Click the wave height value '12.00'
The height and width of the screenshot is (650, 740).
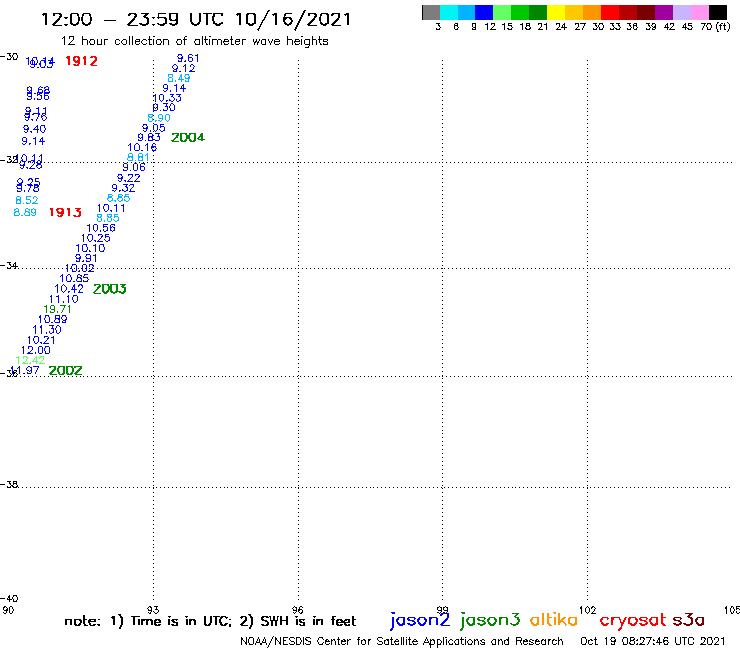pos(35,350)
